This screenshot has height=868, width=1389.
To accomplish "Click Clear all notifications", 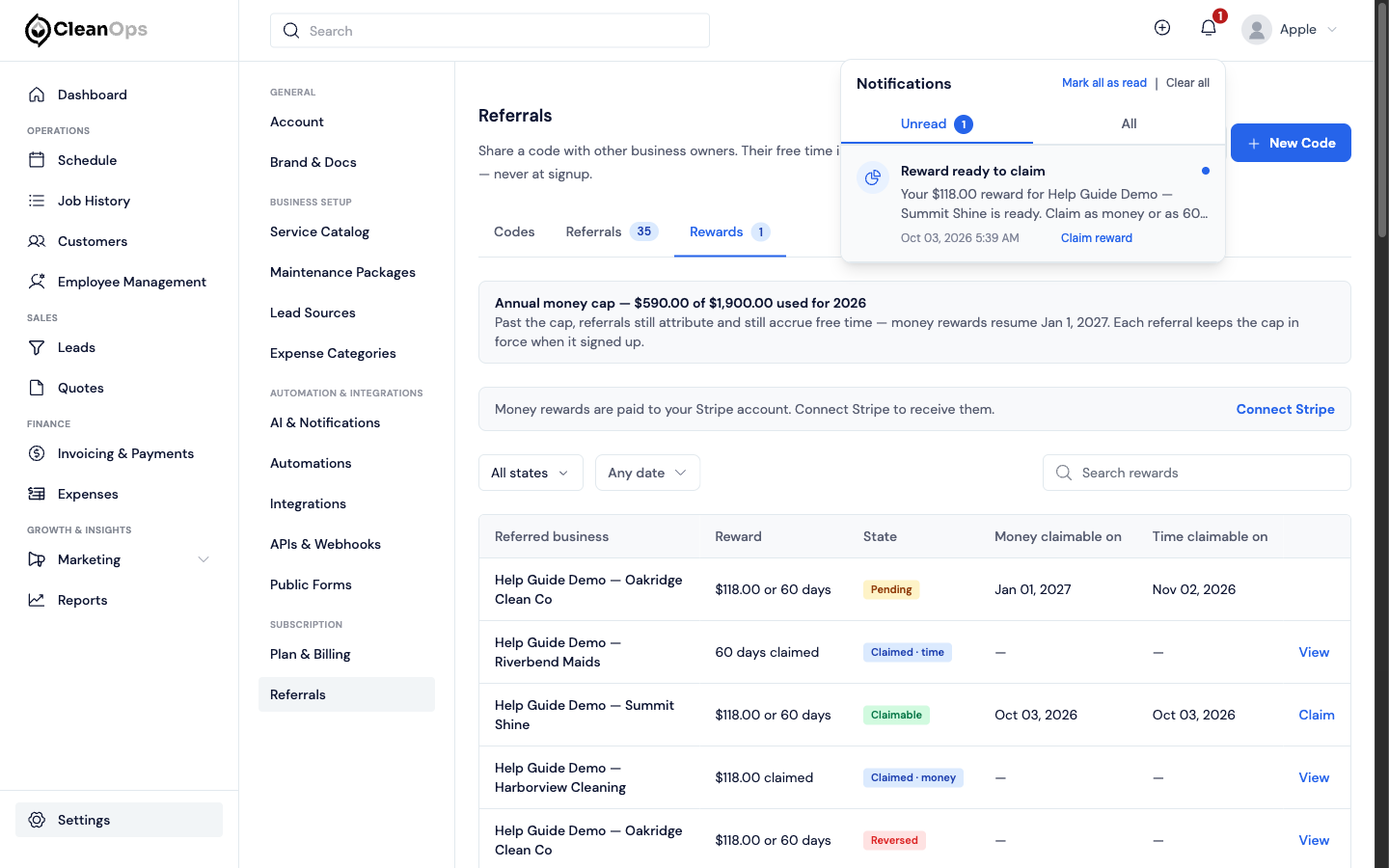I will click(1187, 83).
